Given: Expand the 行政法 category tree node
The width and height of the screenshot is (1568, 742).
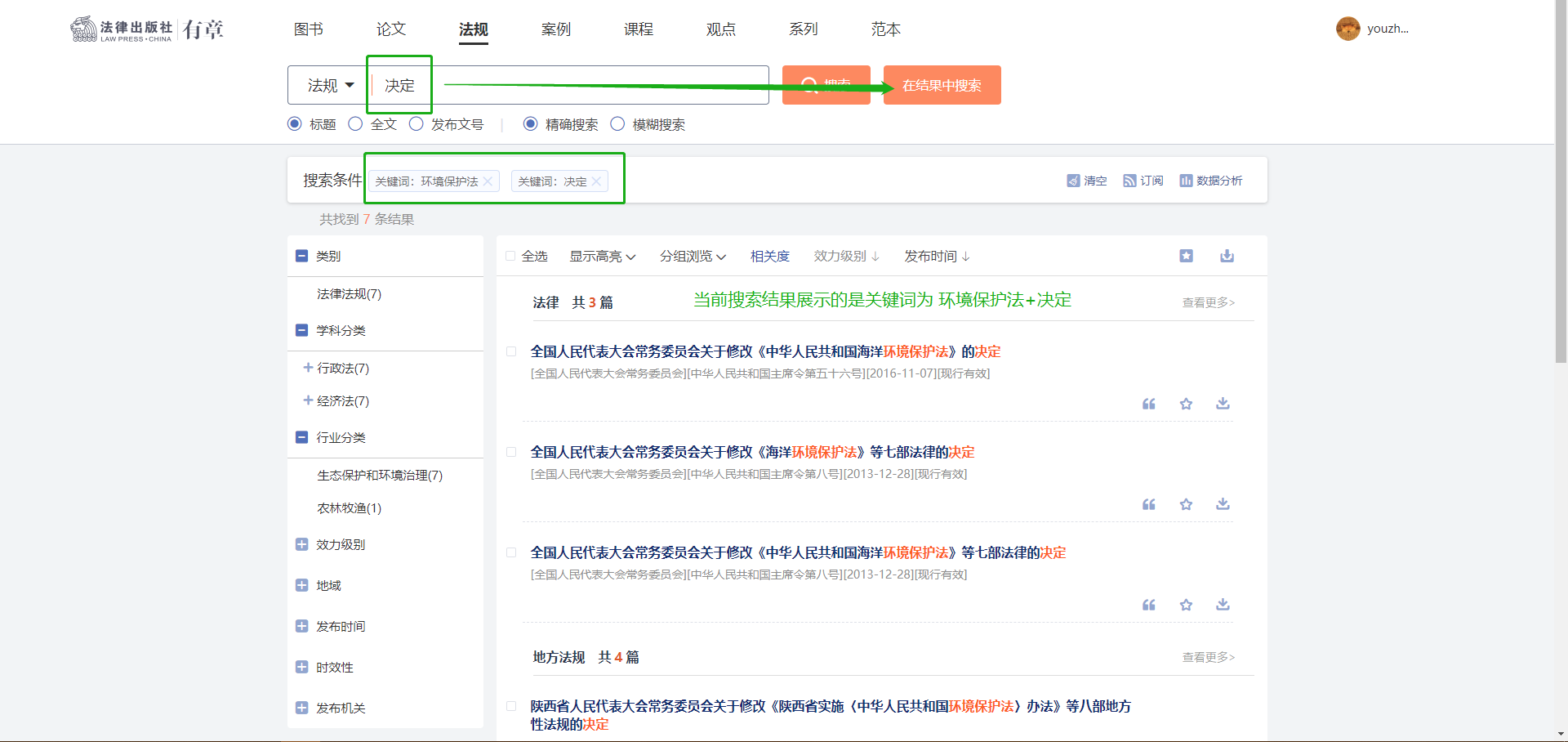Looking at the screenshot, I should click(308, 368).
